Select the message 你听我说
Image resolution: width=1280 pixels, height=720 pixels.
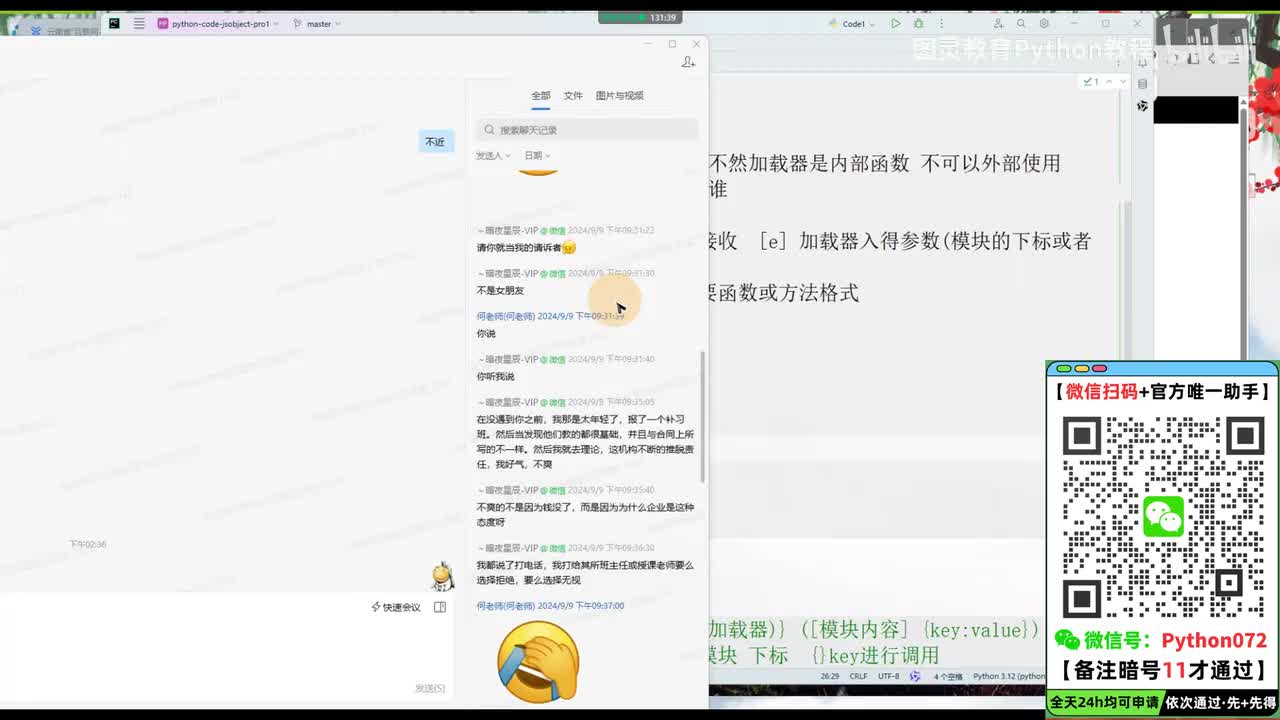pyautogui.click(x=495, y=377)
